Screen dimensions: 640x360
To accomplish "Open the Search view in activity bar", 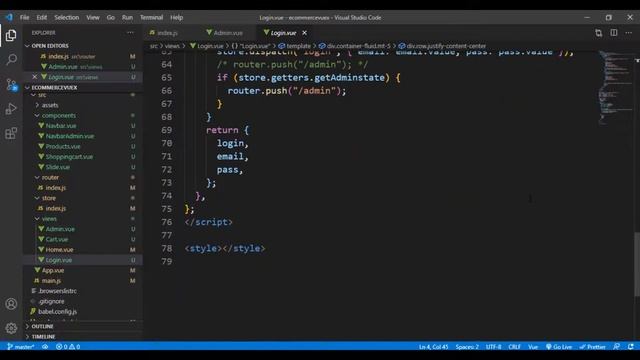I will [x=11, y=60].
